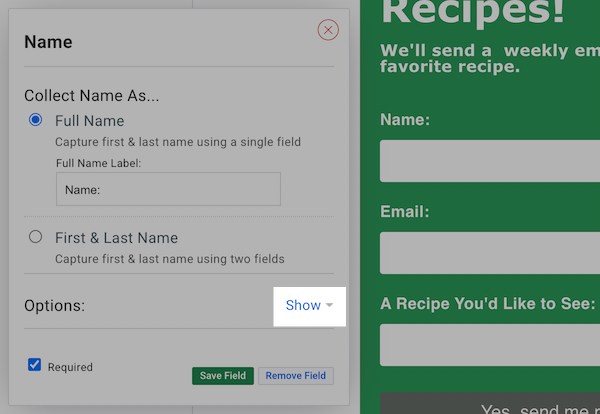The height and width of the screenshot is (414, 600).
Task: Click the Save Field button
Action: [223, 376]
